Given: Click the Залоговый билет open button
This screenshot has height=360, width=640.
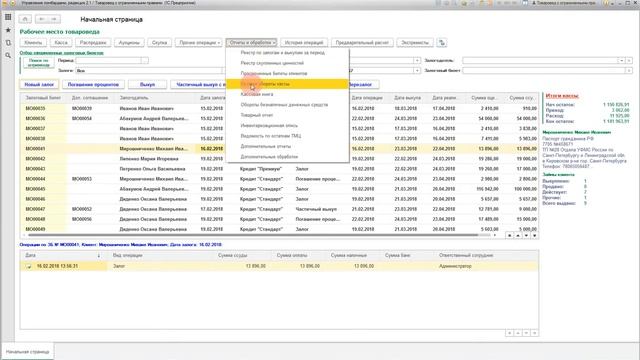Looking at the screenshot, I should pyautogui.click(x=629, y=71).
